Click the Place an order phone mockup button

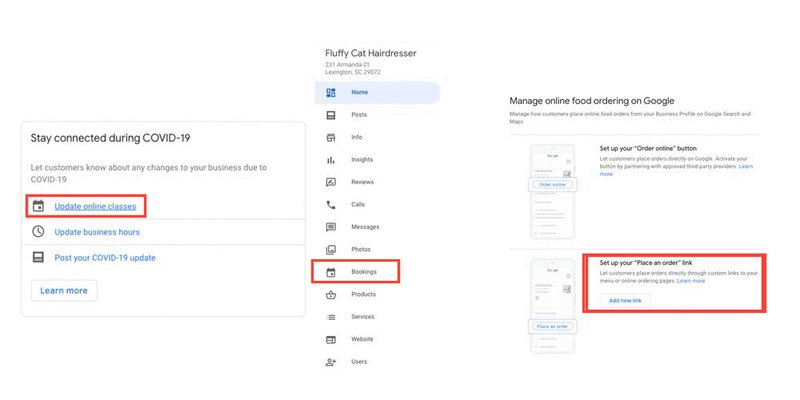(x=553, y=326)
